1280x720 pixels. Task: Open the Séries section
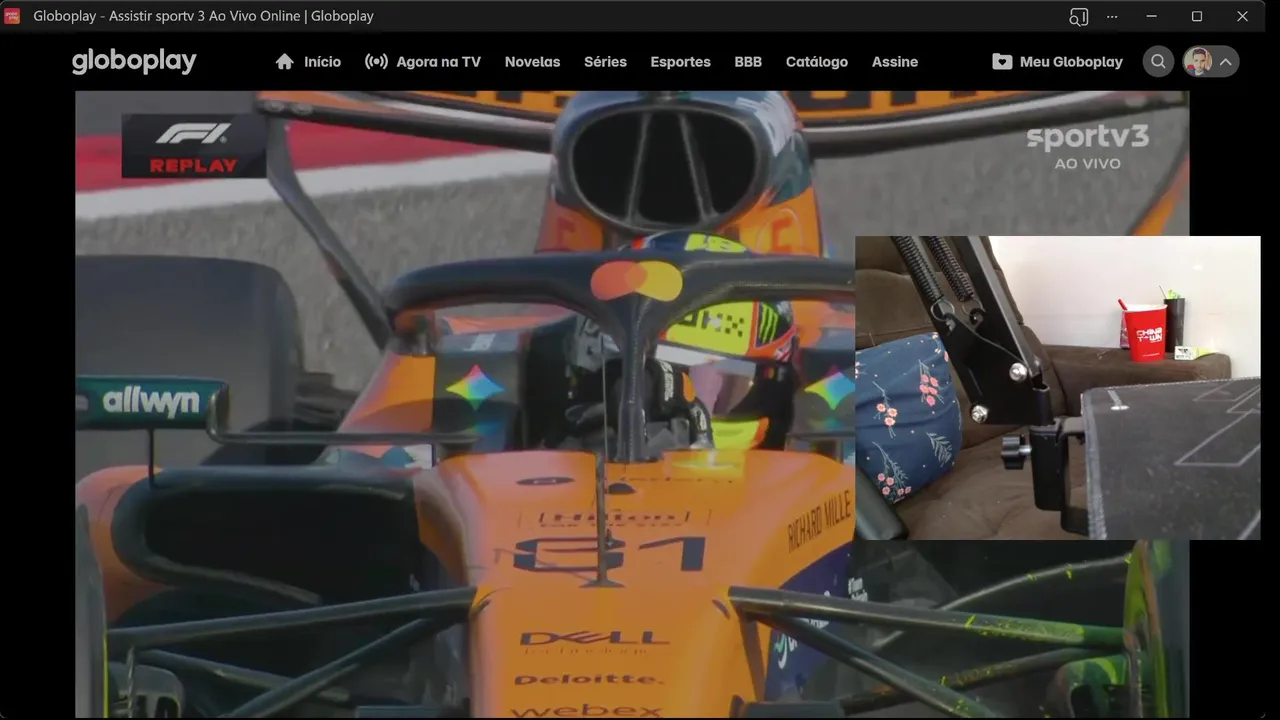605,61
